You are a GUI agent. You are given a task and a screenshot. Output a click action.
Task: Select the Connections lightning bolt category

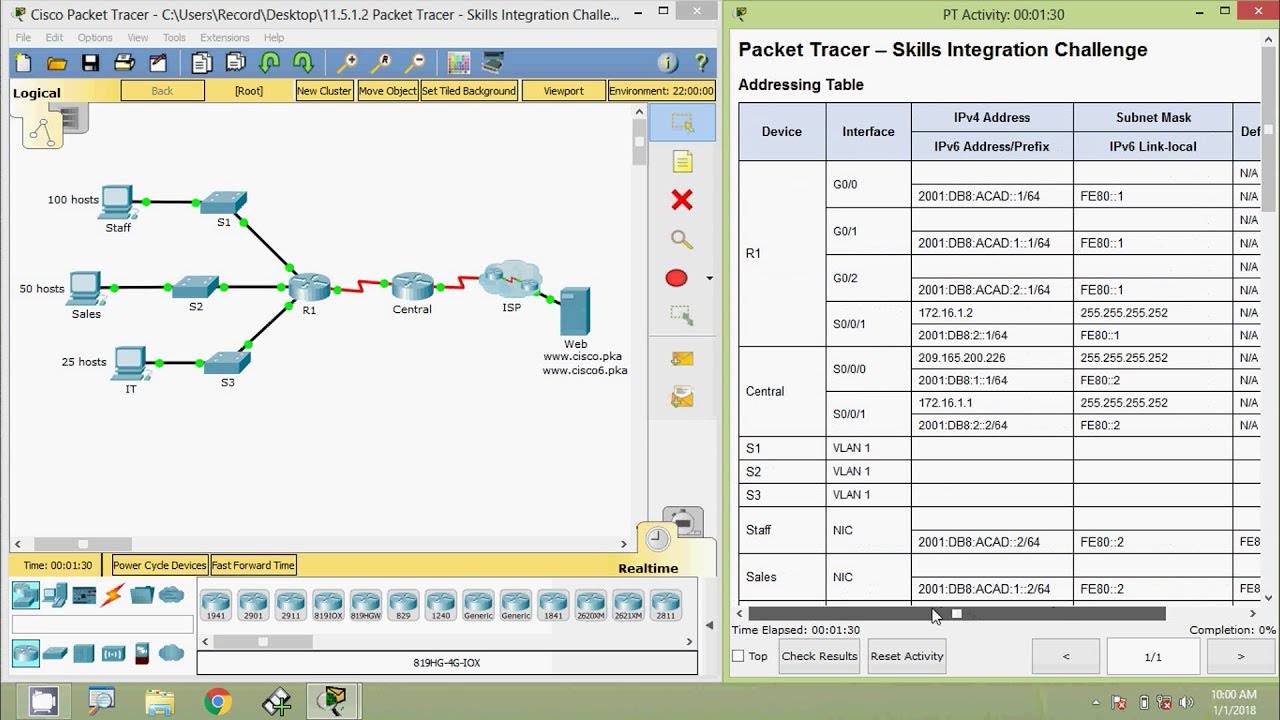[112, 595]
